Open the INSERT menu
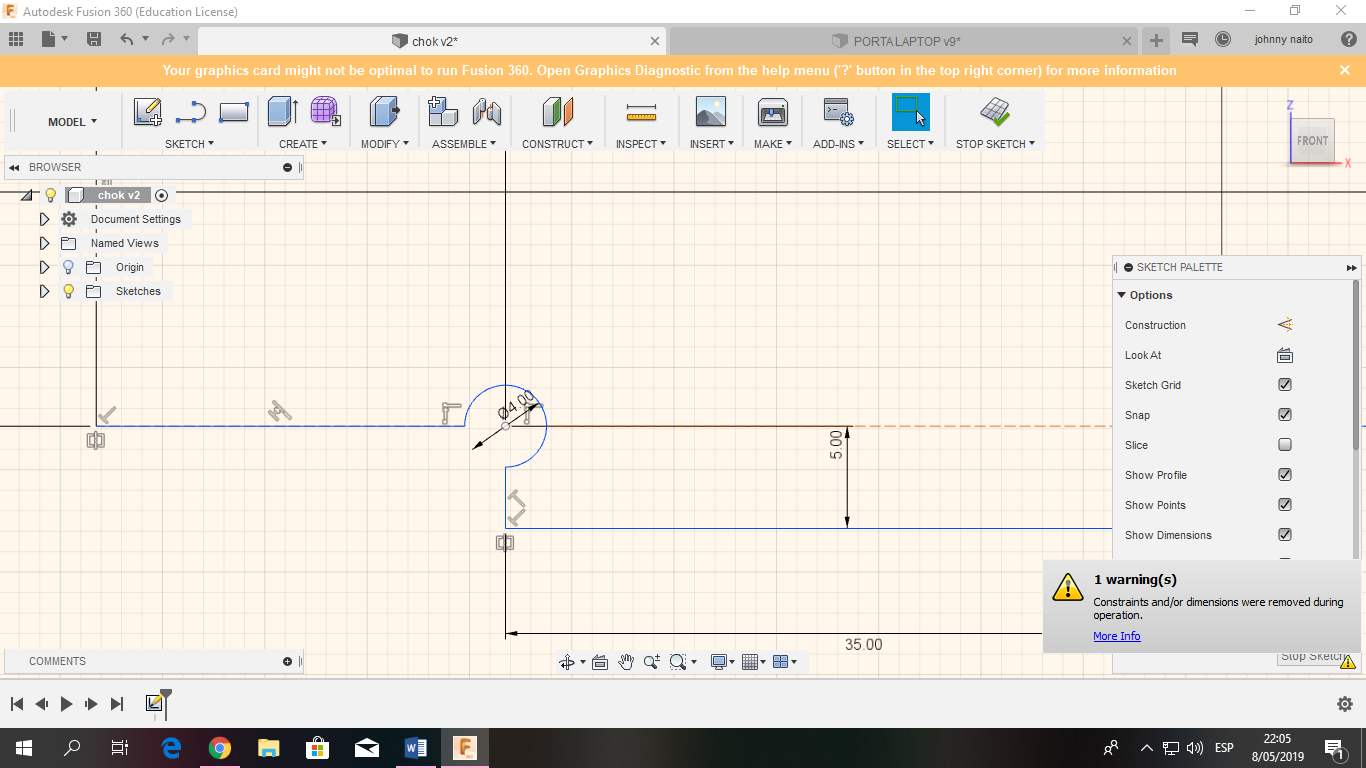Screen dimensions: 1366x768 tap(712, 144)
